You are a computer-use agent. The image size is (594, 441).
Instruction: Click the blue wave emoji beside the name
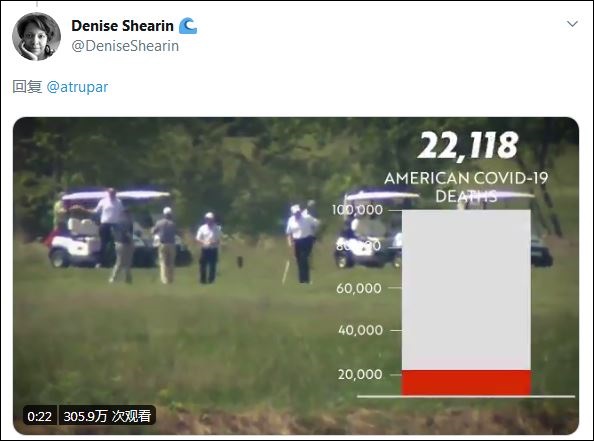(188, 26)
